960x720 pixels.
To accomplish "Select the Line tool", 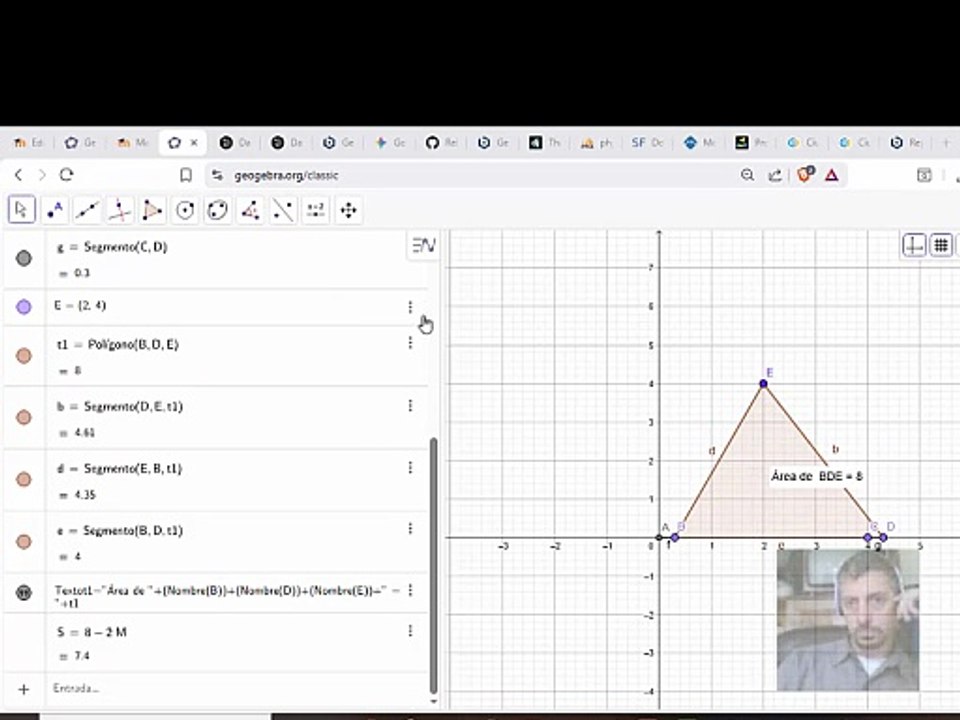I will click(87, 210).
